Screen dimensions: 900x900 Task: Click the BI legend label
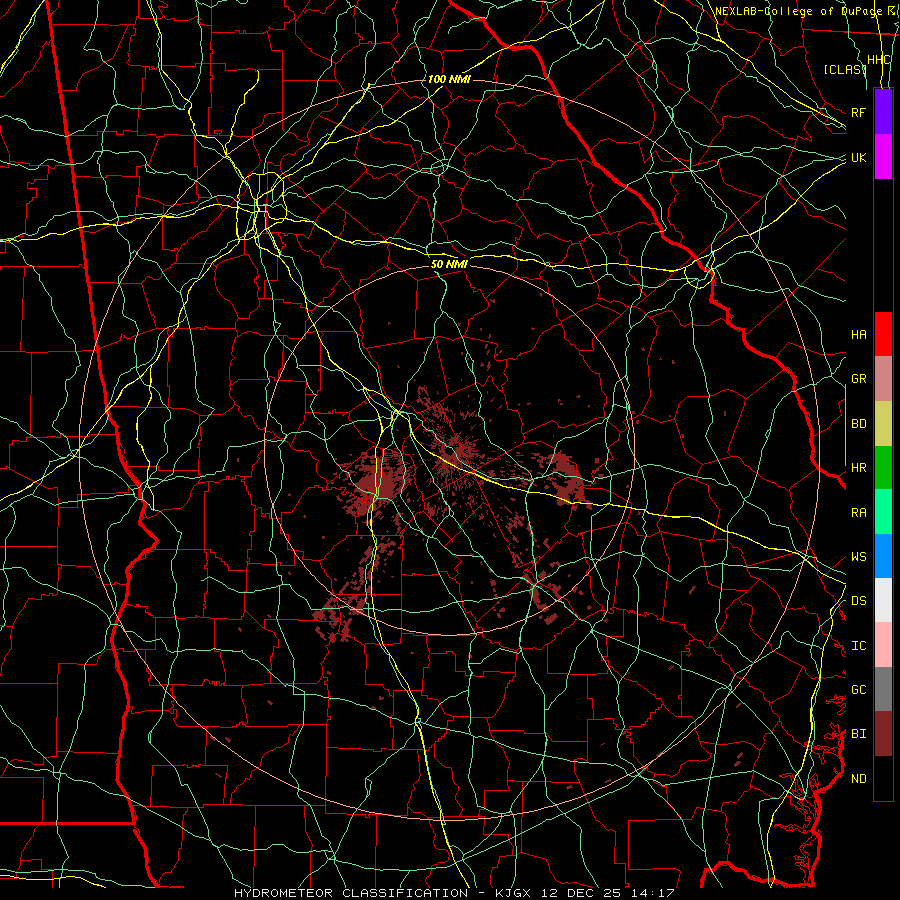coord(858,734)
